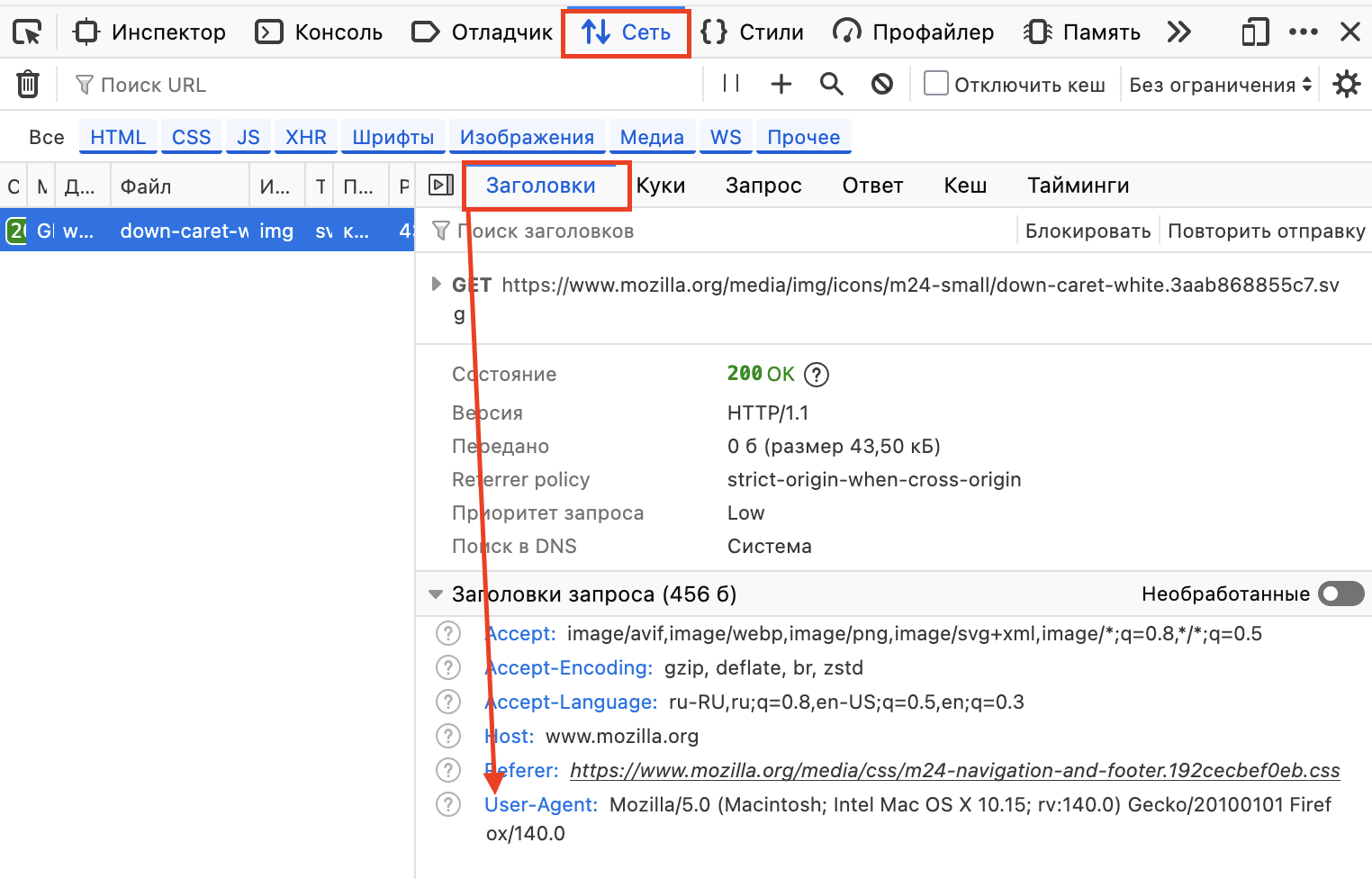Click the block requests icon

(881, 84)
